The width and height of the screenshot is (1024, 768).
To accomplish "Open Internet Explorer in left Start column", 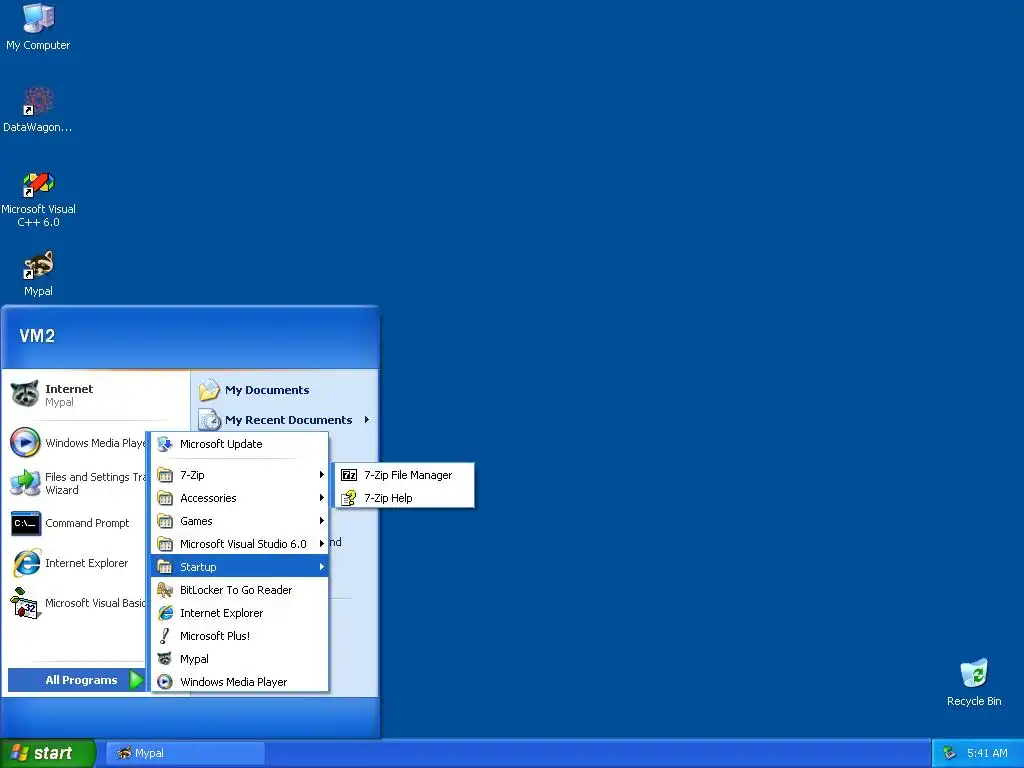I will pos(77,563).
